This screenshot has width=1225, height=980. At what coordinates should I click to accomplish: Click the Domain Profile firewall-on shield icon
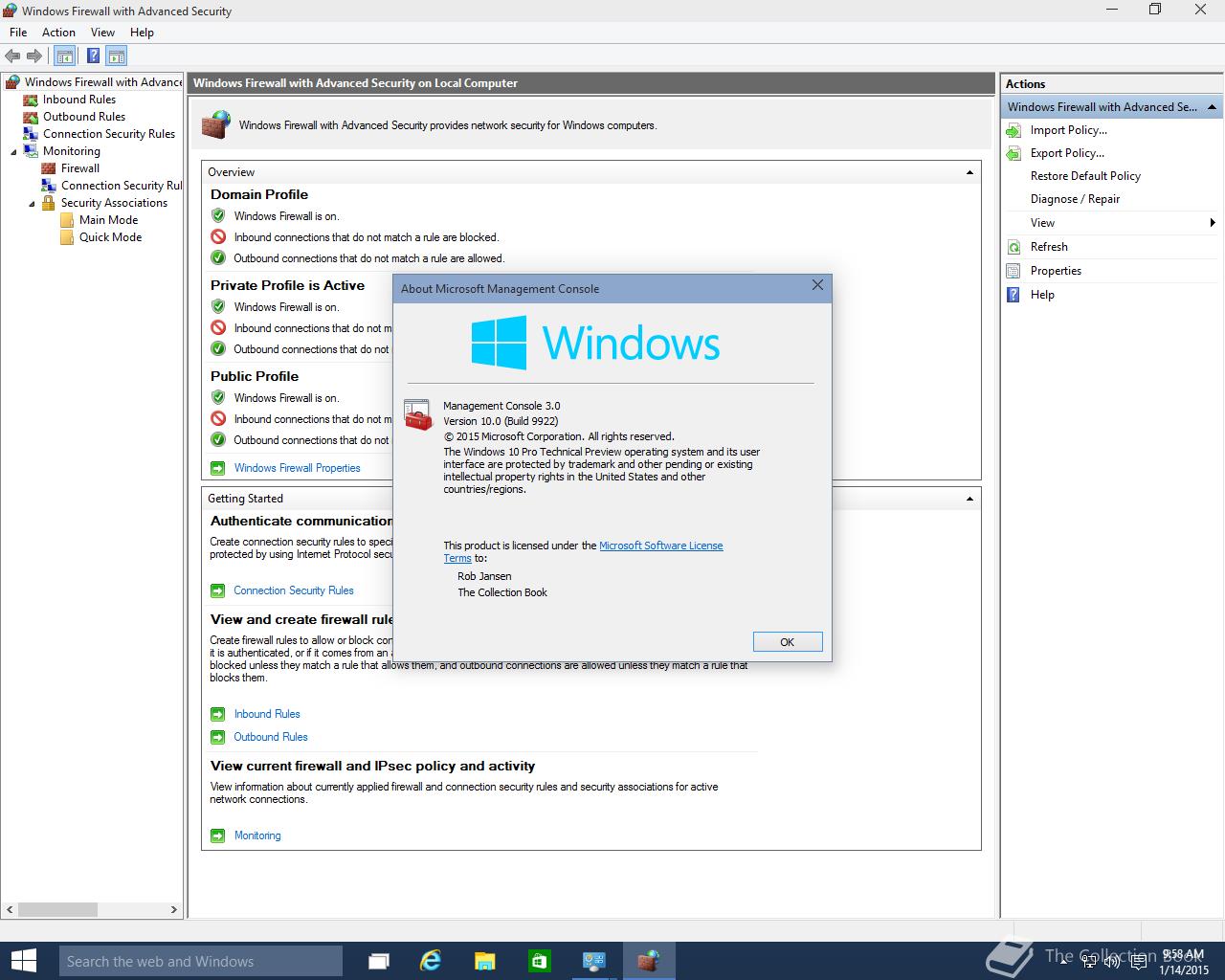point(218,215)
